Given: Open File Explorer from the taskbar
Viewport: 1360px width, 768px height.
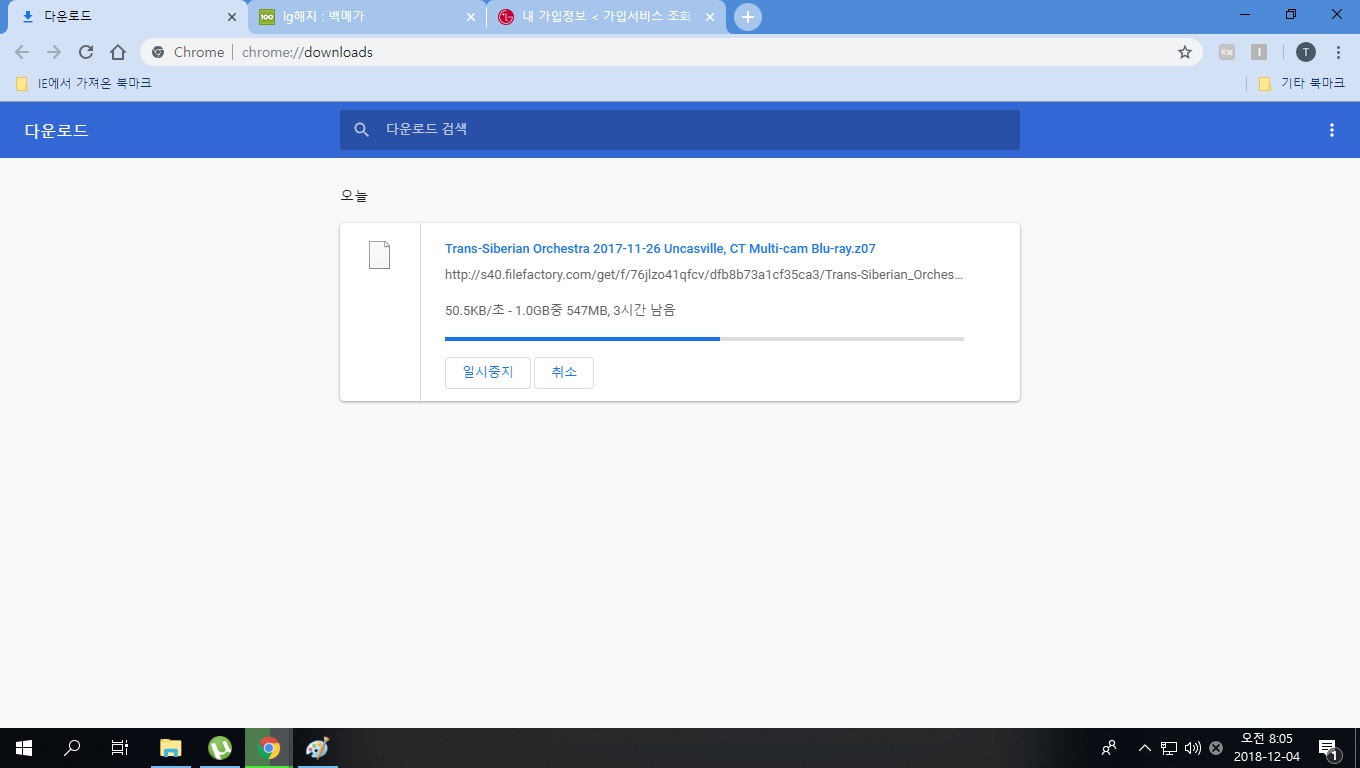Looking at the screenshot, I should (x=171, y=747).
